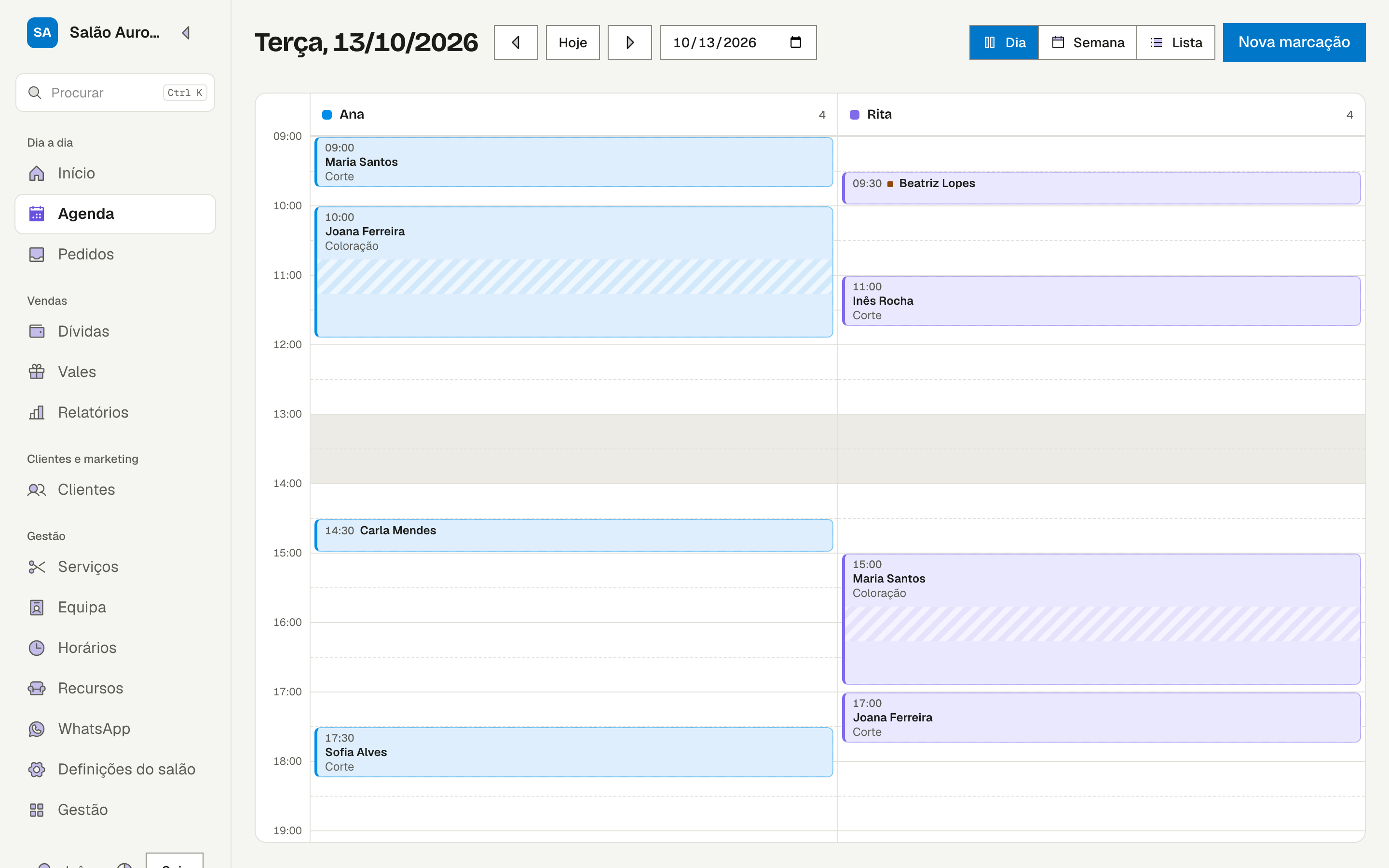Image resolution: width=1389 pixels, height=868 pixels.
Task: Click the Início home icon
Action: [x=37, y=174]
